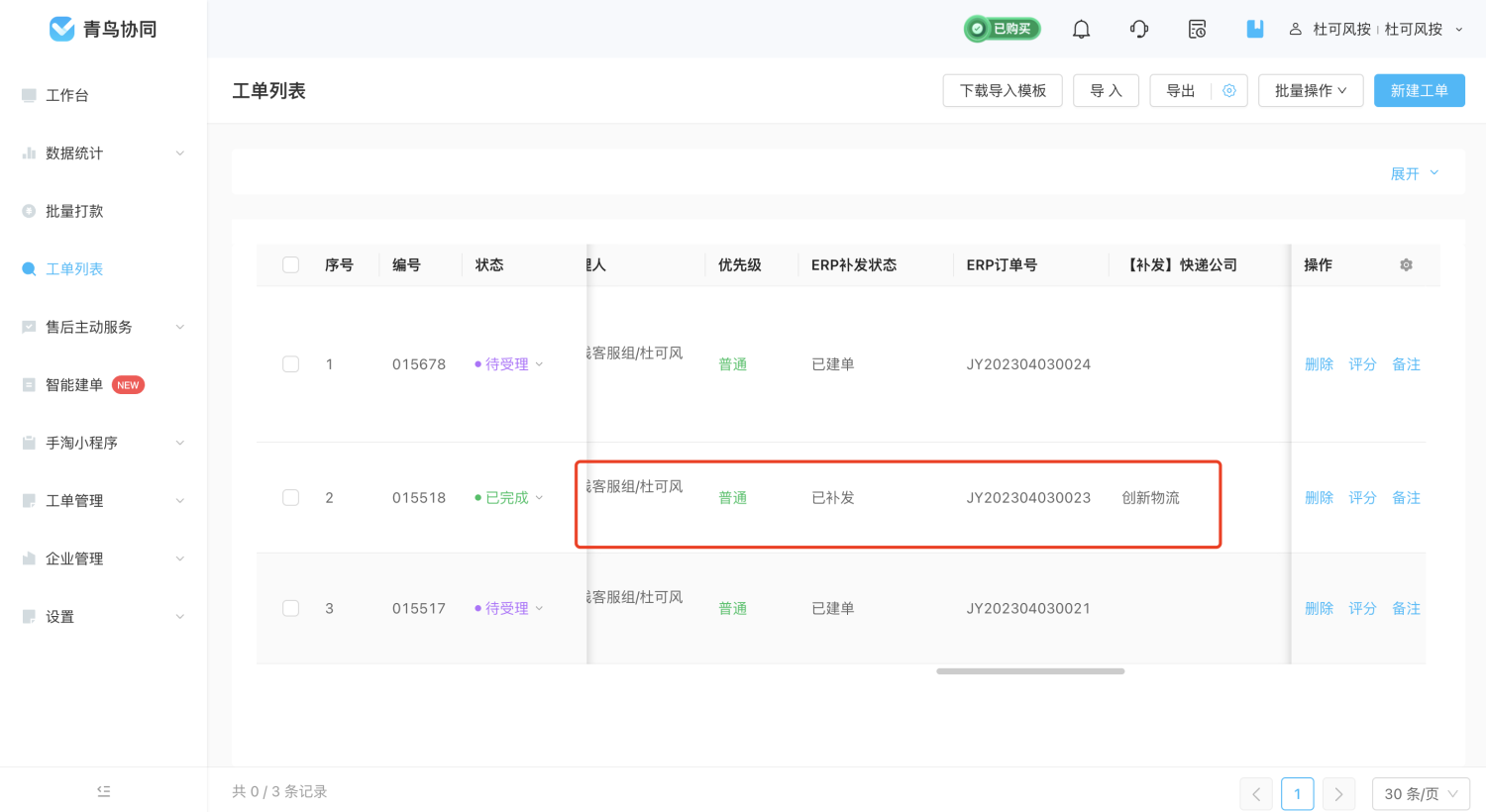Select page 1 in pagination
Viewport: 1486px width, 812px height.
pos(1297,793)
